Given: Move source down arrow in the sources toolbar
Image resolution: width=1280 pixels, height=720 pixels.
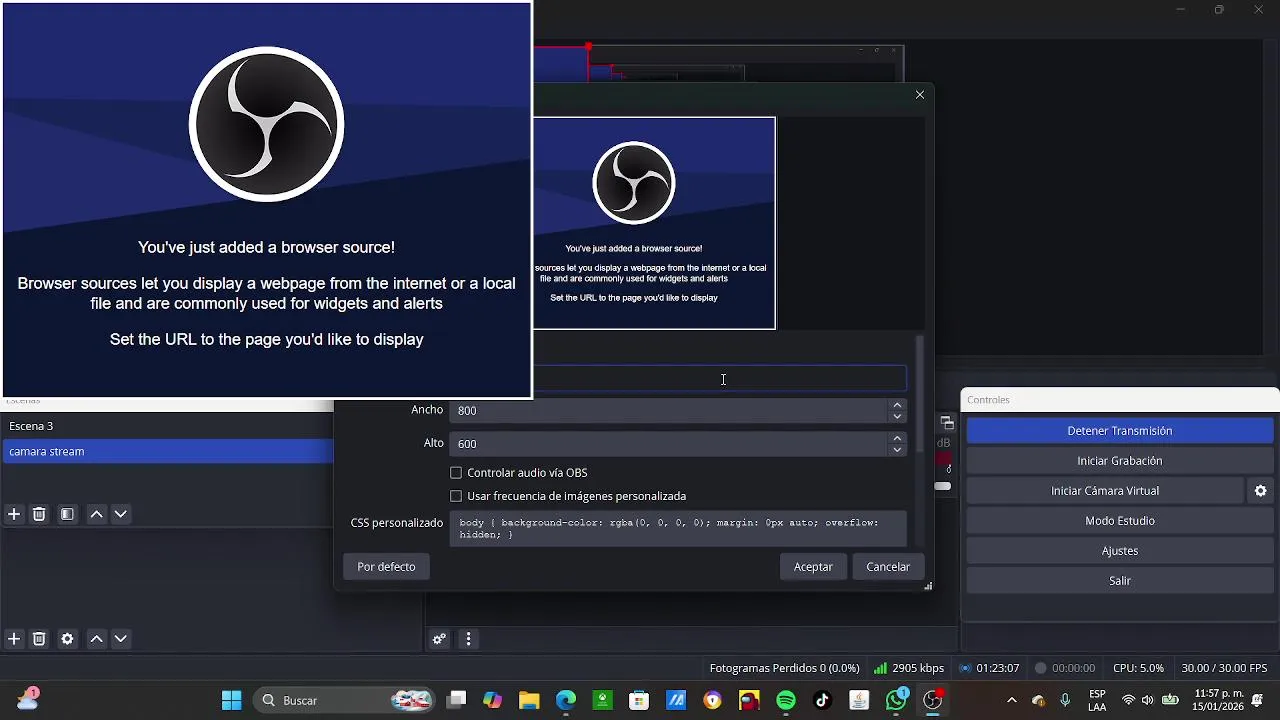Looking at the screenshot, I should click(x=120, y=639).
